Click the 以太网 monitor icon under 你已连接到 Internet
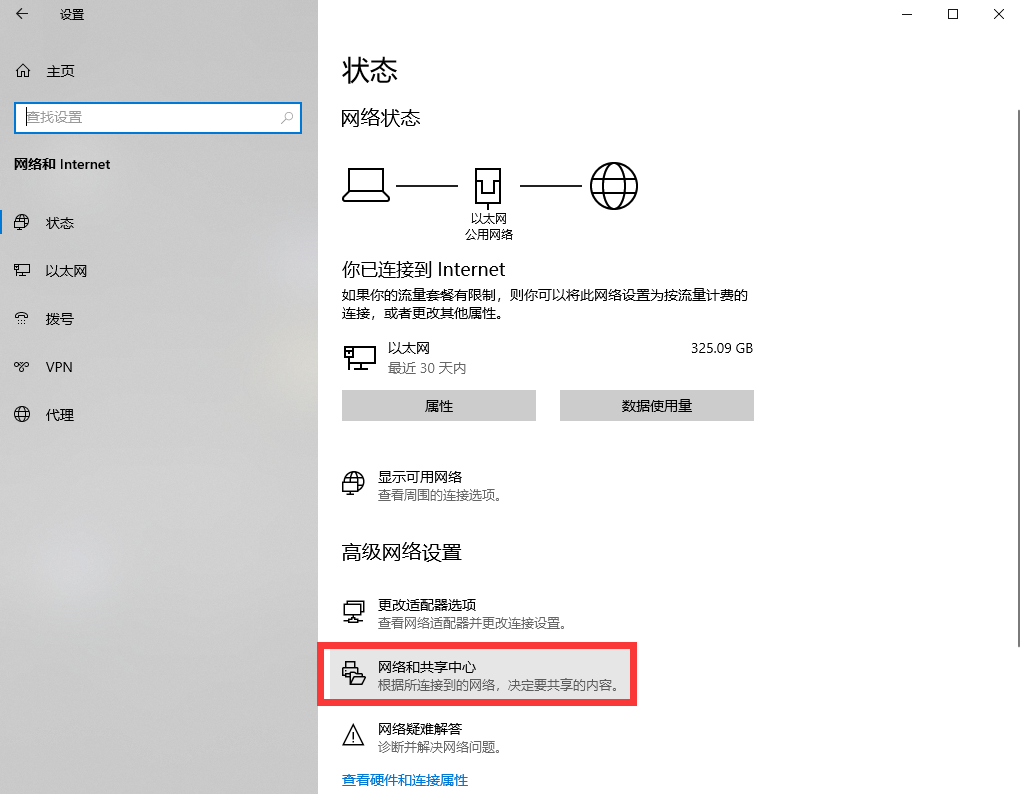1022x794 pixels. pos(359,357)
